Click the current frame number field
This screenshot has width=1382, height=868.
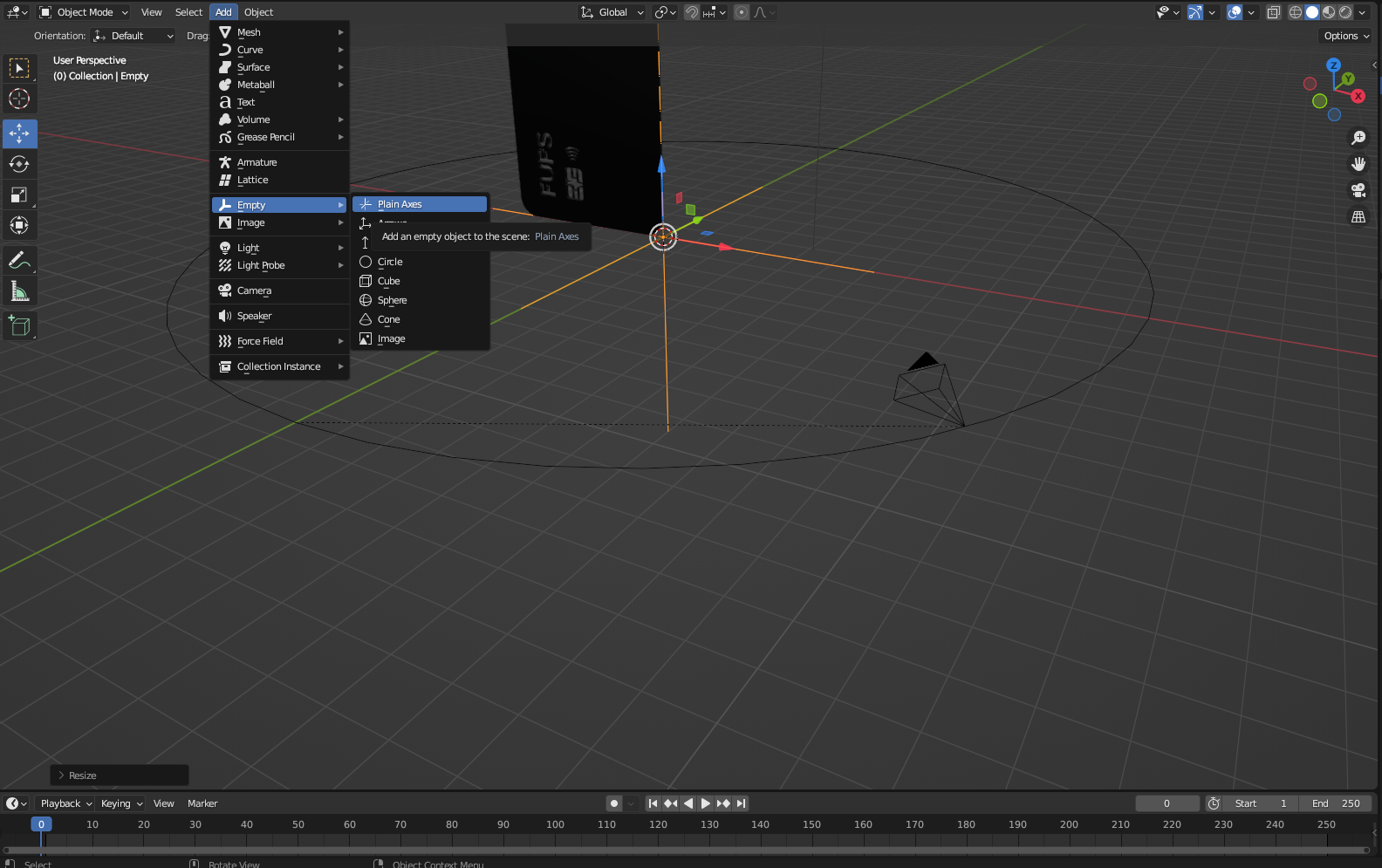pyautogui.click(x=1166, y=803)
